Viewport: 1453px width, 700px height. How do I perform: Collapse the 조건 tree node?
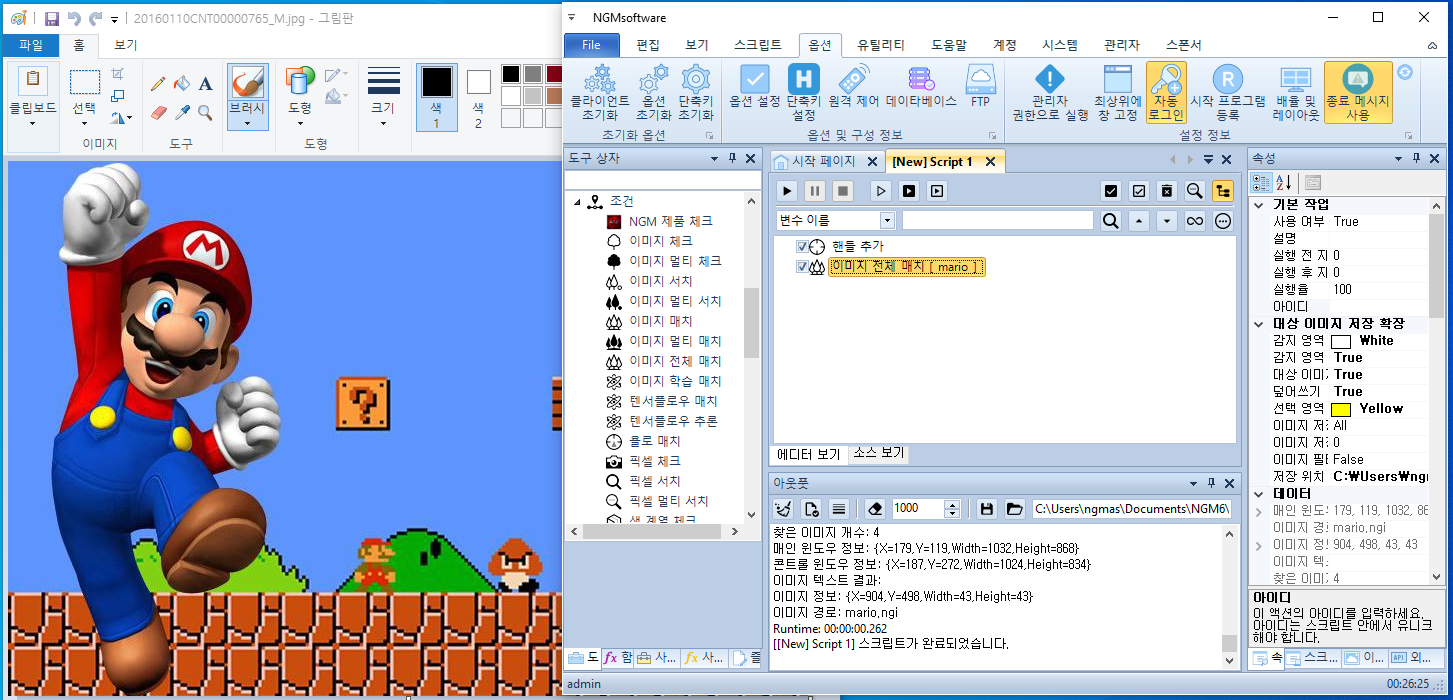tap(577, 202)
